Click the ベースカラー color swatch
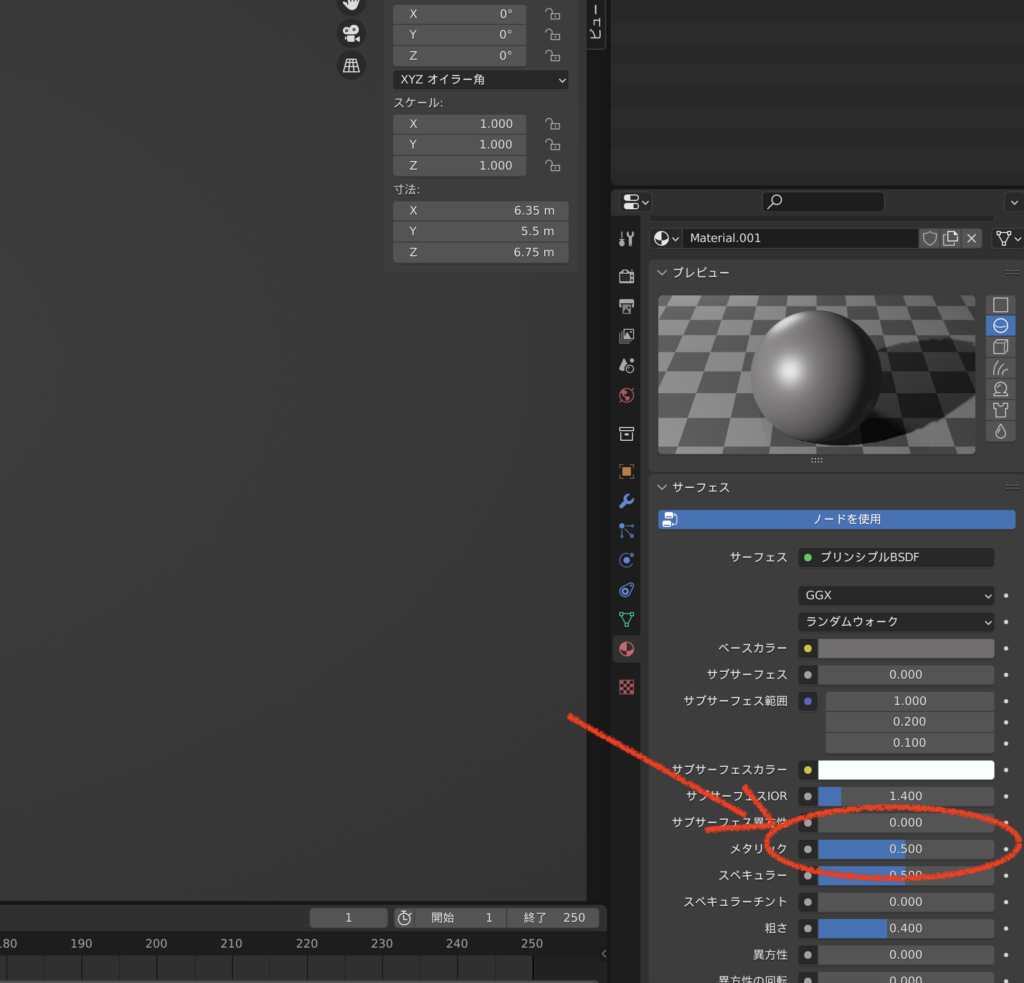 coord(905,648)
